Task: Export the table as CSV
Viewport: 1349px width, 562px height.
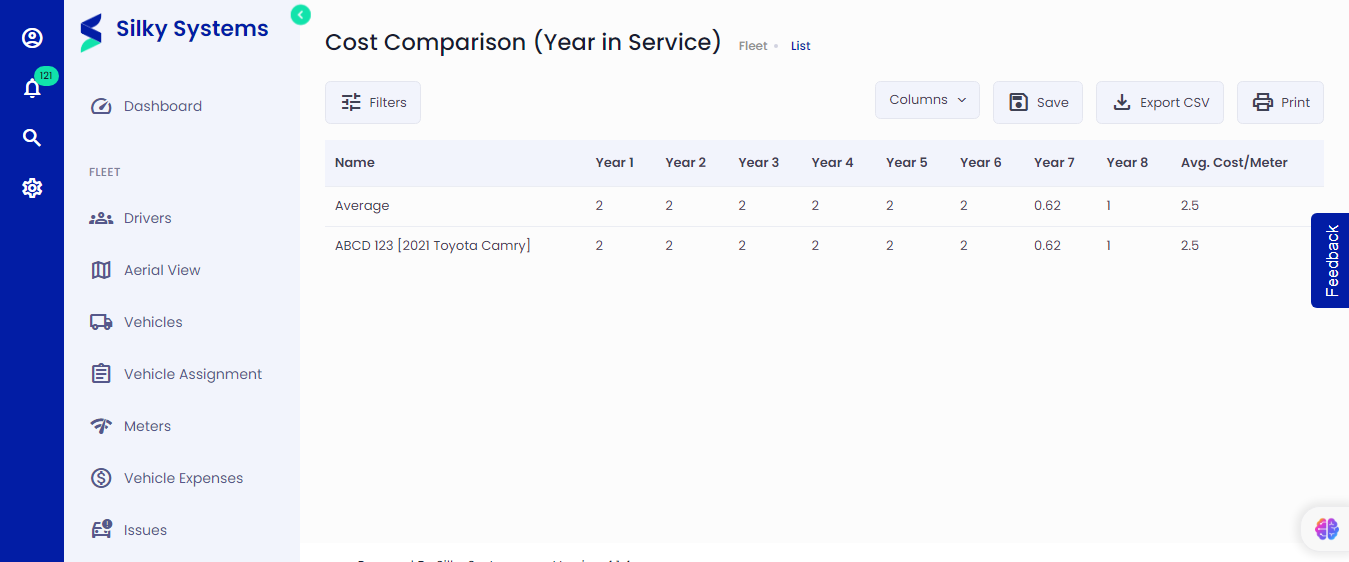Action: tap(1159, 102)
